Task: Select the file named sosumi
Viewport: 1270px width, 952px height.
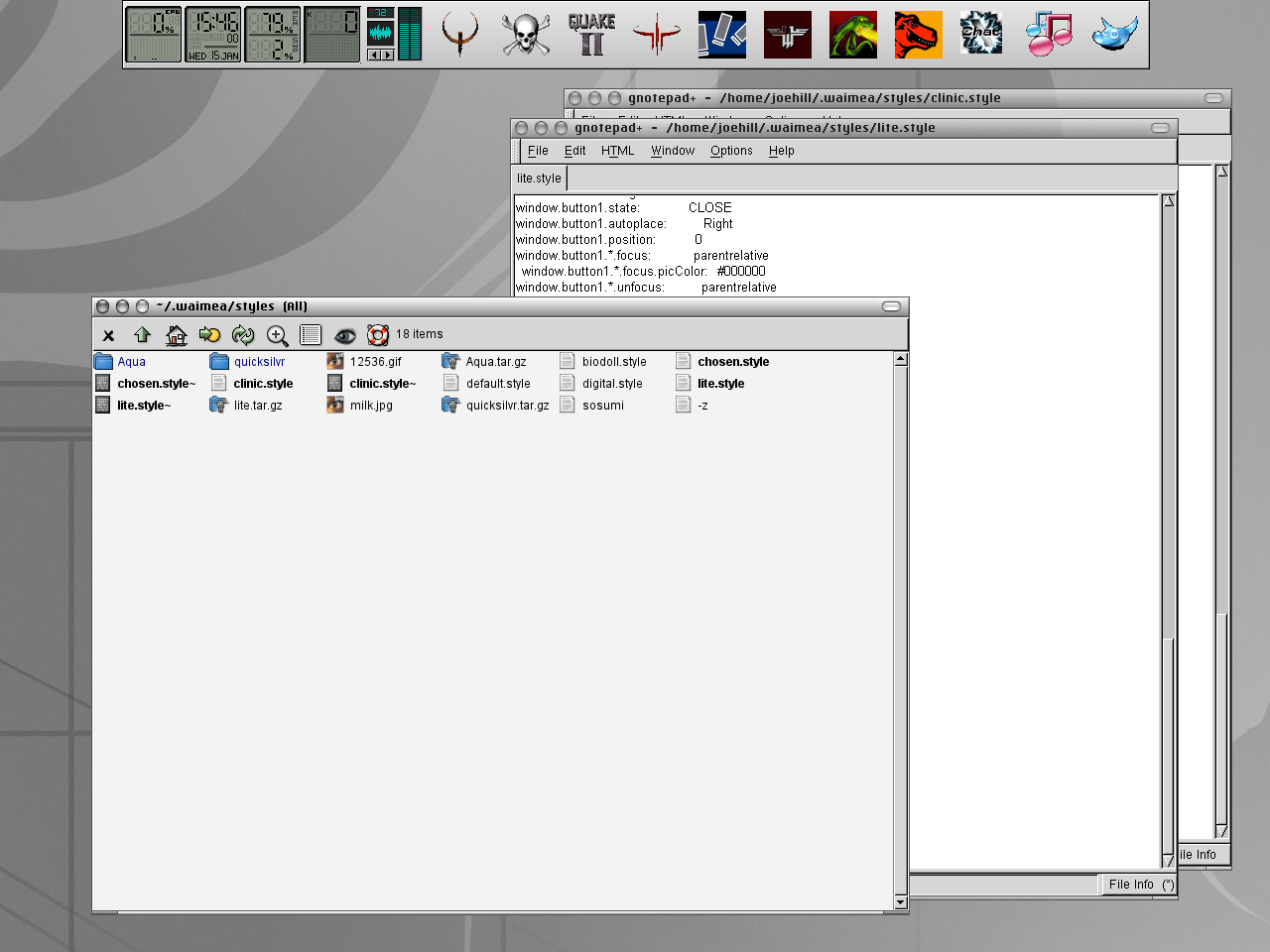Action: 591,406
